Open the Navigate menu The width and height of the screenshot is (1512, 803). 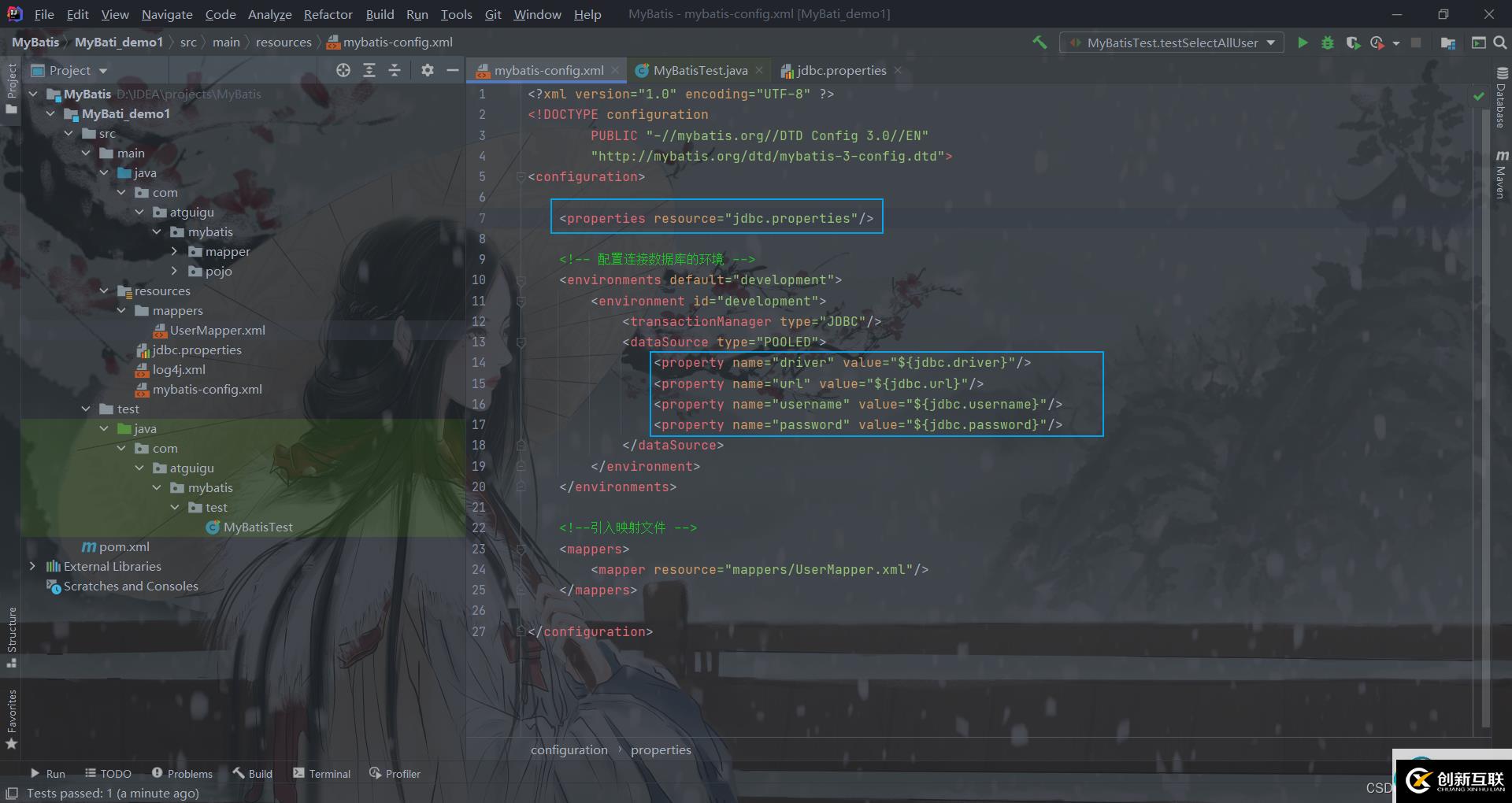click(167, 14)
